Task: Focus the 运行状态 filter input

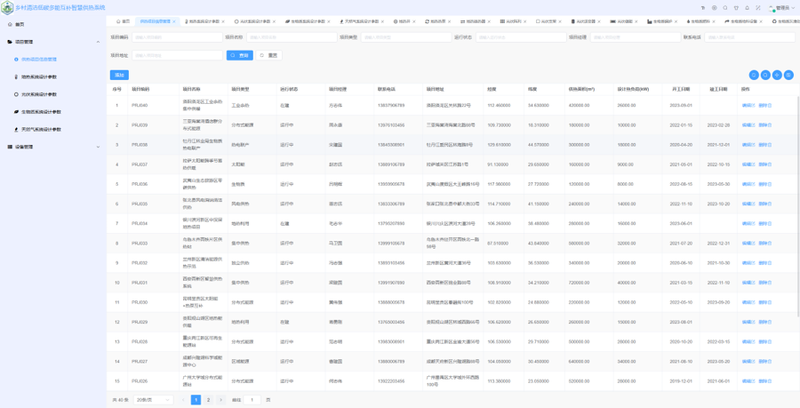Action: tap(521, 37)
